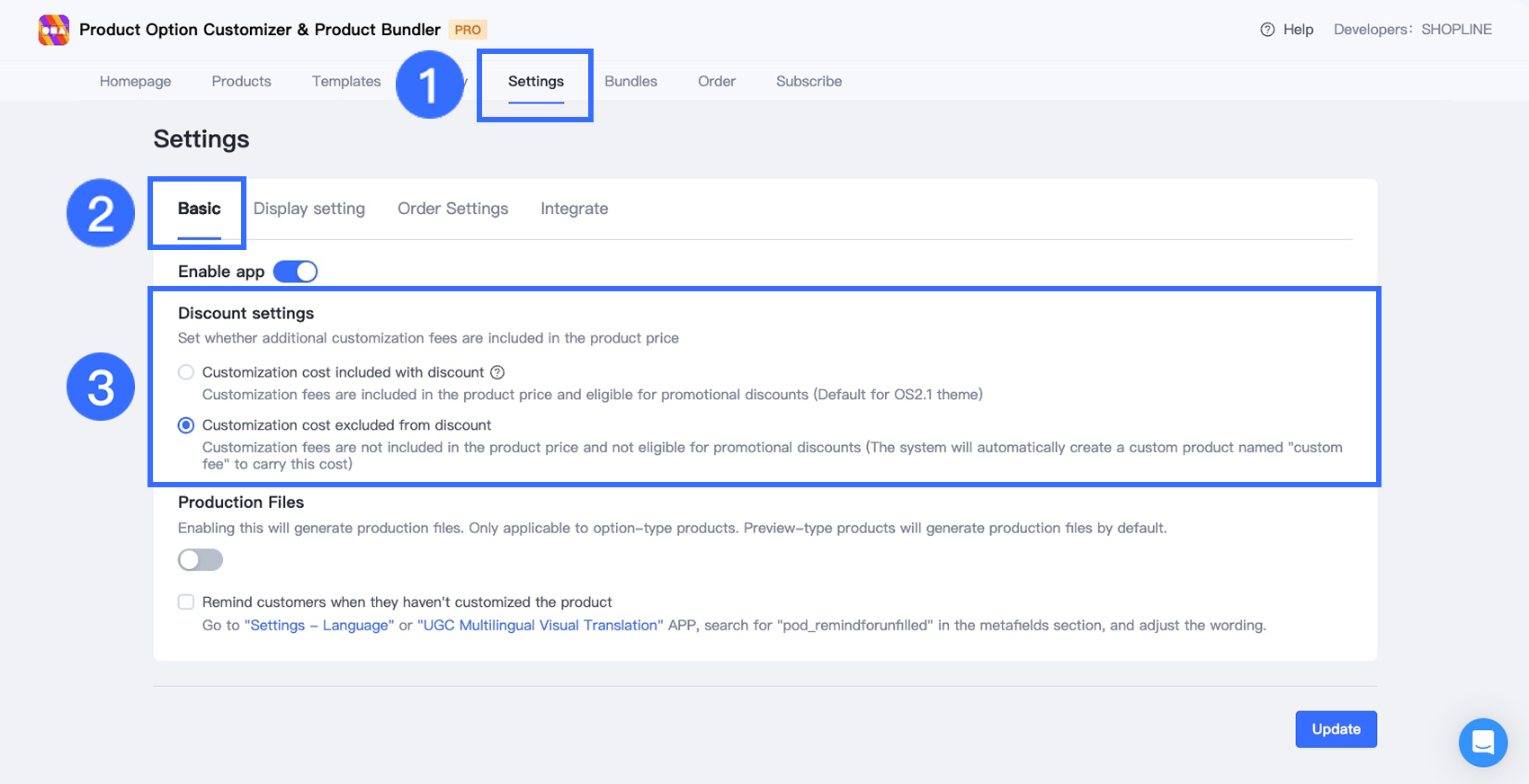The image size is (1529, 784).
Task: Click the Help link in the header
Action: point(1298,30)
